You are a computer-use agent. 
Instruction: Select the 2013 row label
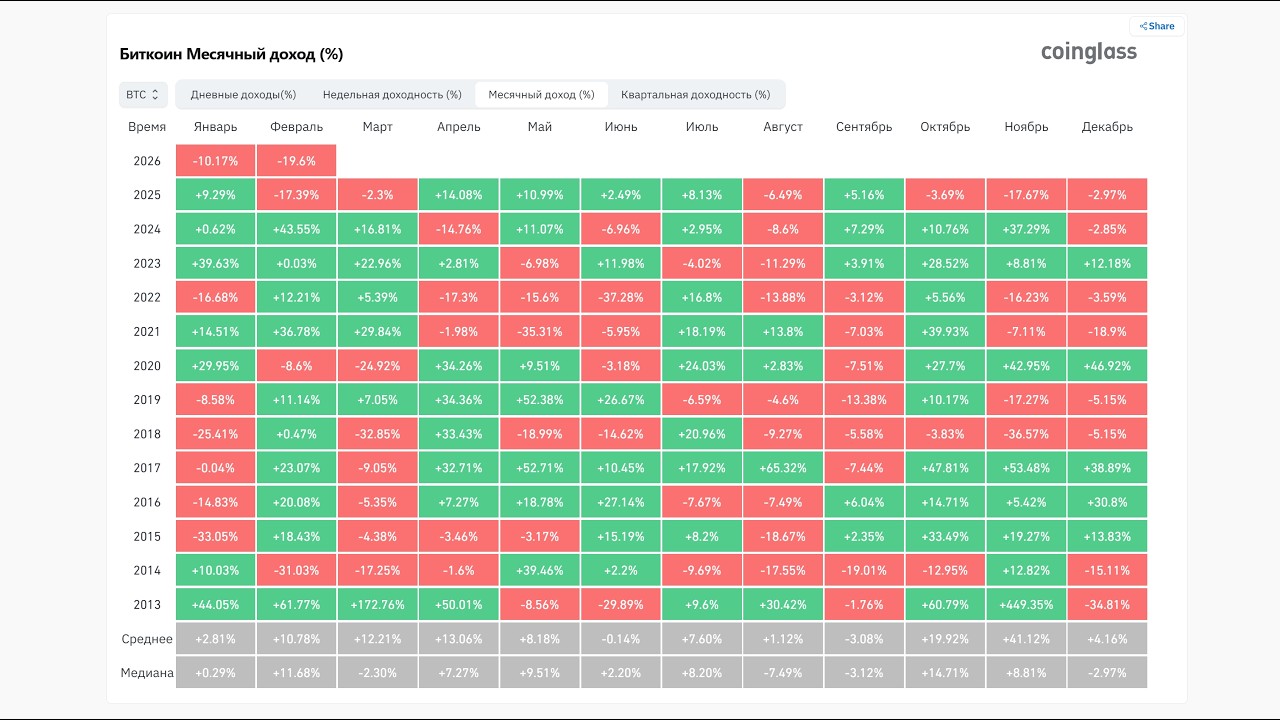pyautogui.click(x=147, y=604)
